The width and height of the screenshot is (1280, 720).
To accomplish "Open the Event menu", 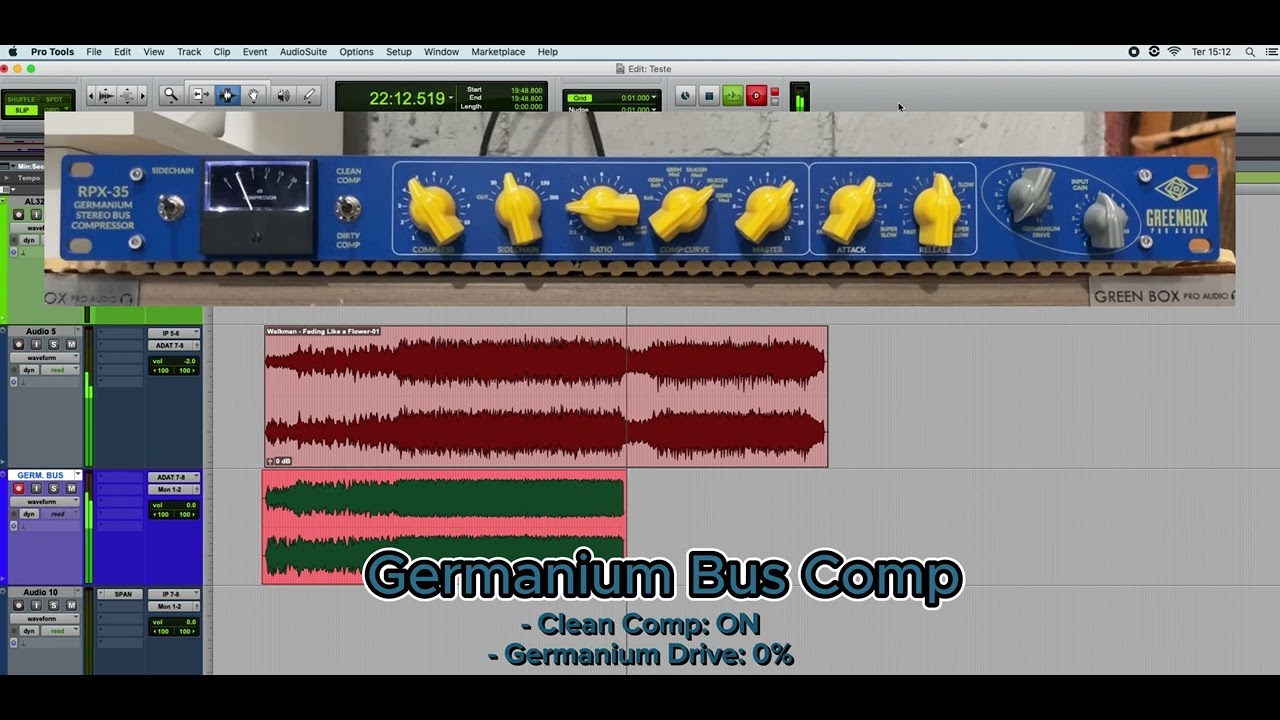I will [x=255, y=52].
